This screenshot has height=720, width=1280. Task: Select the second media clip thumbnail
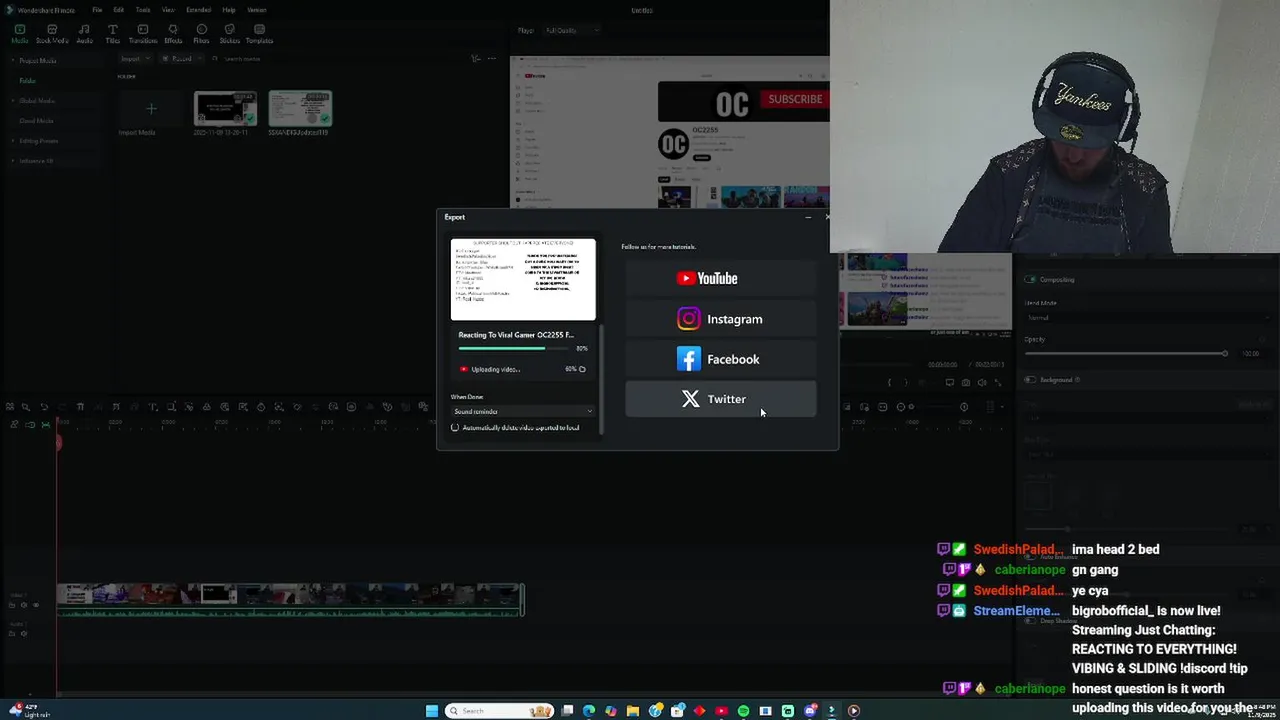click(300, 109)
